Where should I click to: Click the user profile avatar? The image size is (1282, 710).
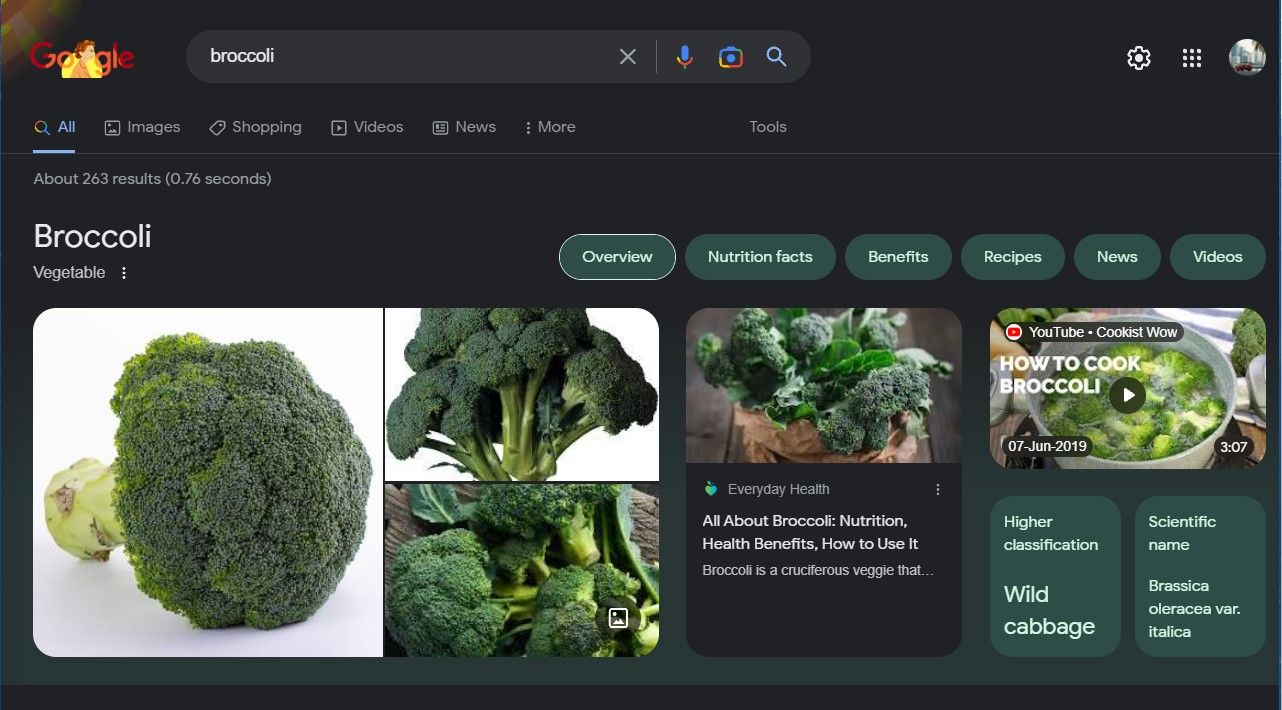(x=1246, y=57)
